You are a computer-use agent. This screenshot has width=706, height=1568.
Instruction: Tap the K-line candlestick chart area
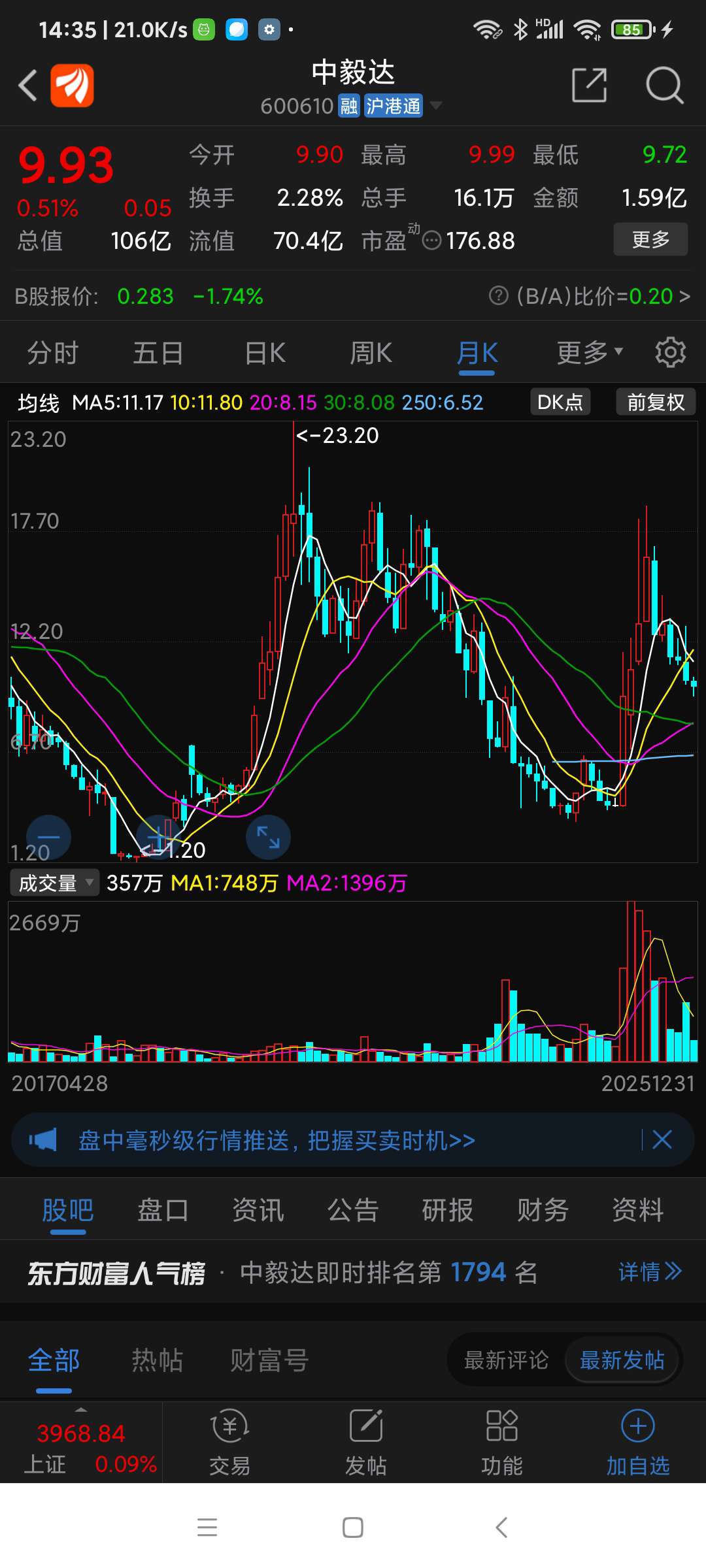(353, 642)
